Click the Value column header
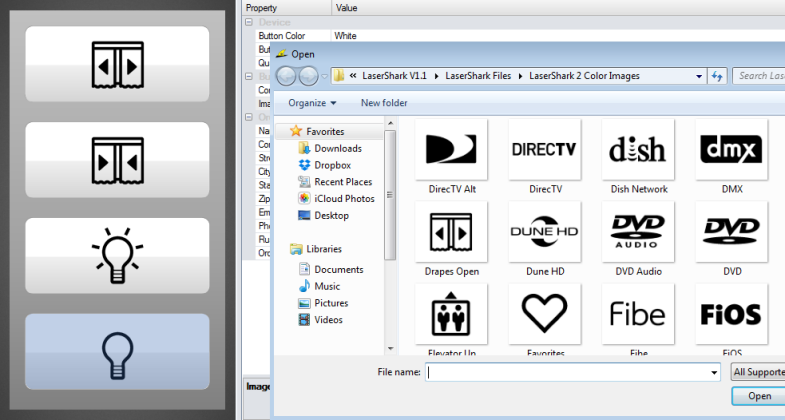 (558, 8)
